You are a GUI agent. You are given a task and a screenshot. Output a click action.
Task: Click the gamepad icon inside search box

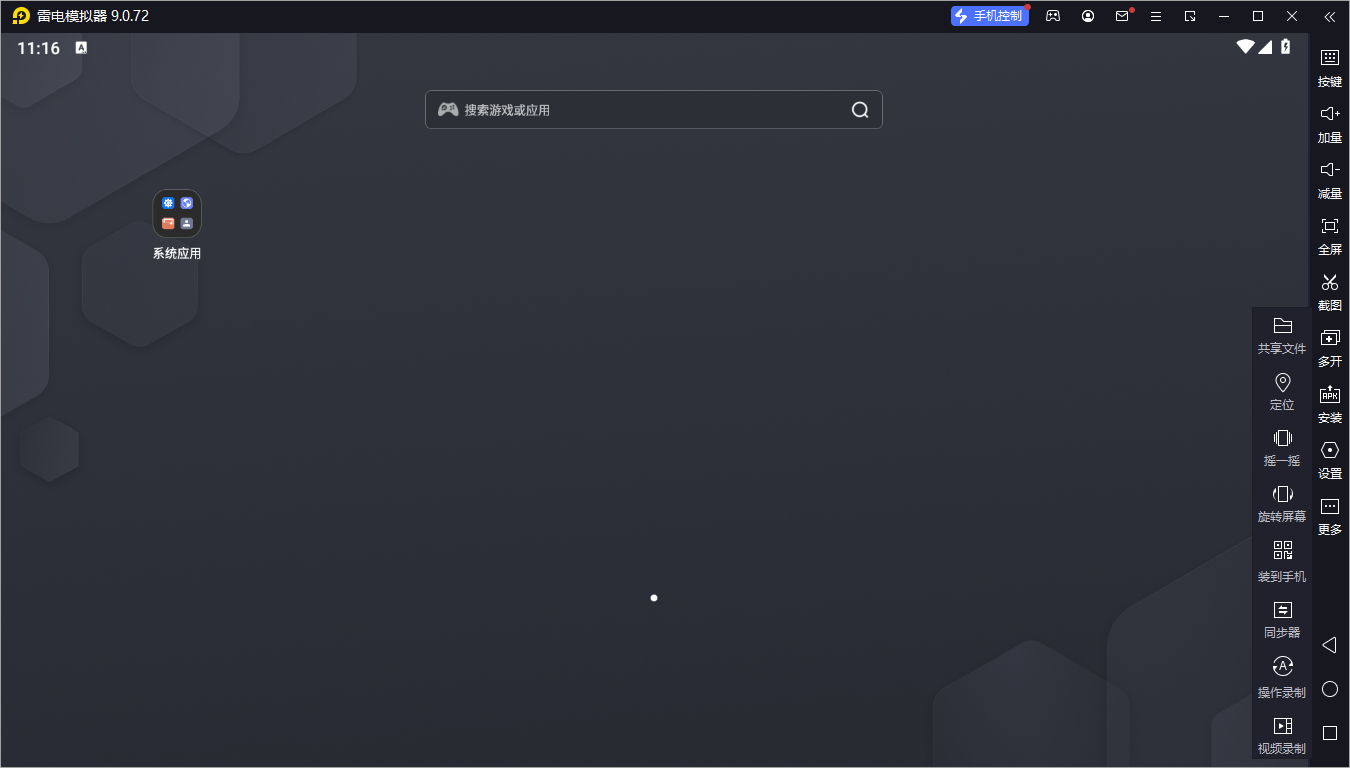pyautogui.click(x=448, y=109)
